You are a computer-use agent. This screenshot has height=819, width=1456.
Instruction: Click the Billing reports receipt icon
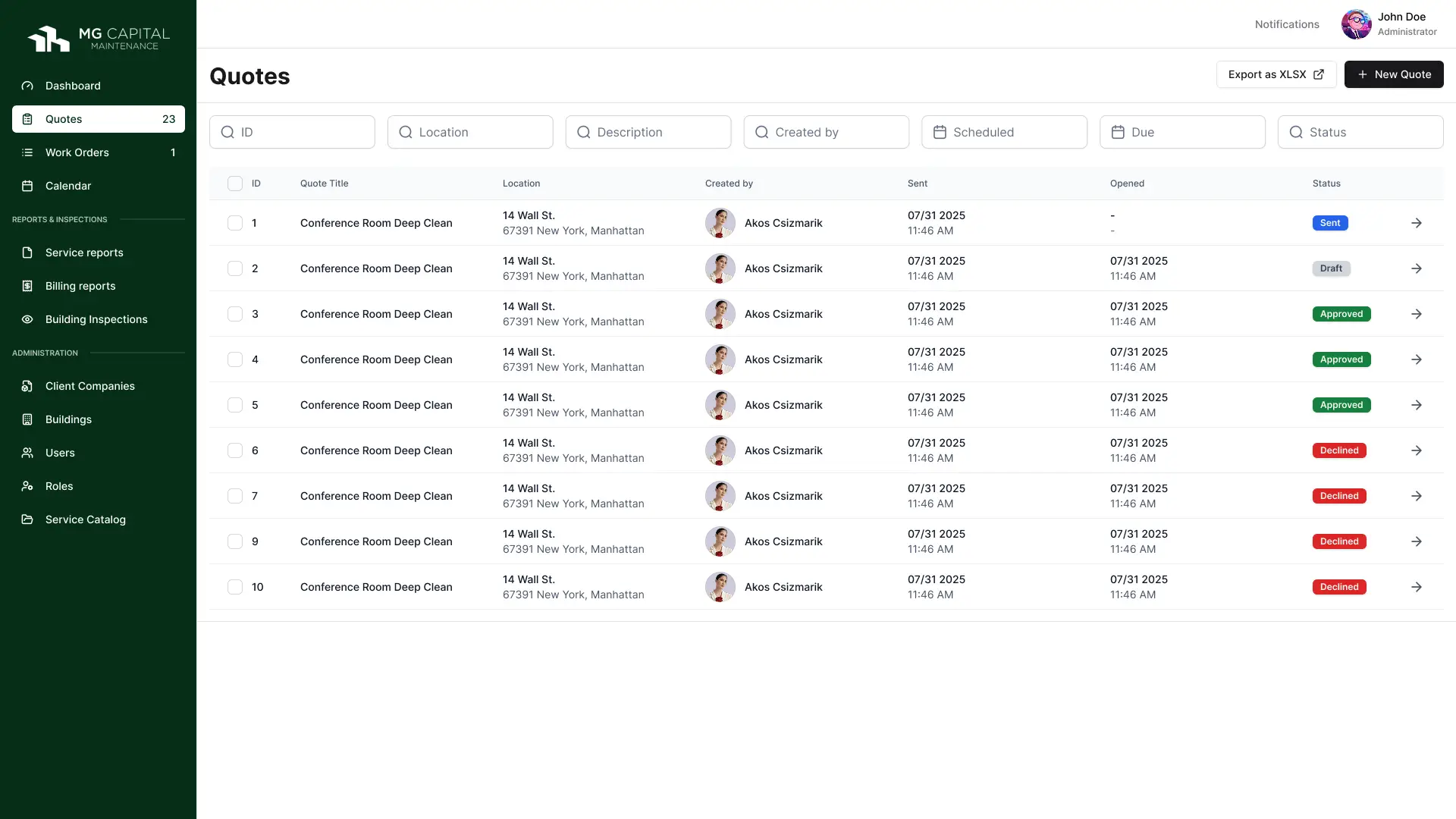[27, 286]
